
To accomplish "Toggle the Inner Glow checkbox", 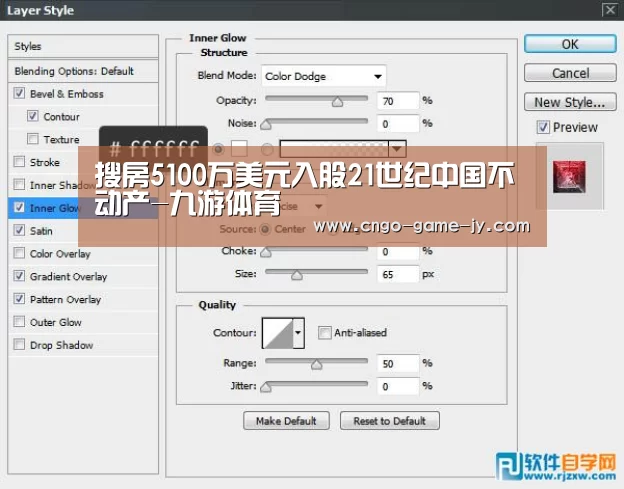I will [19, 207].
